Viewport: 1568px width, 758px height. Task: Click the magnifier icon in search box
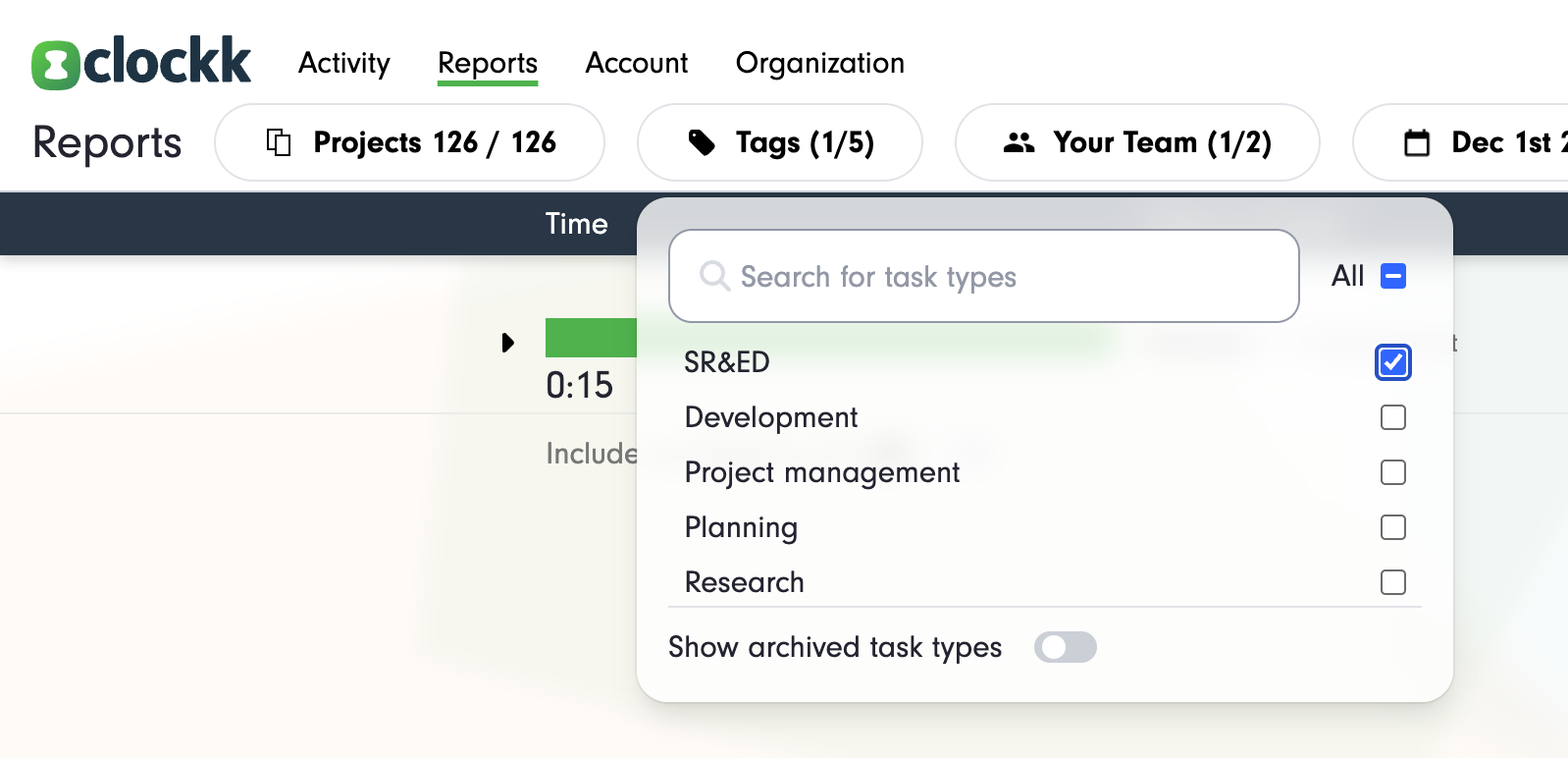tap(713, 276)
